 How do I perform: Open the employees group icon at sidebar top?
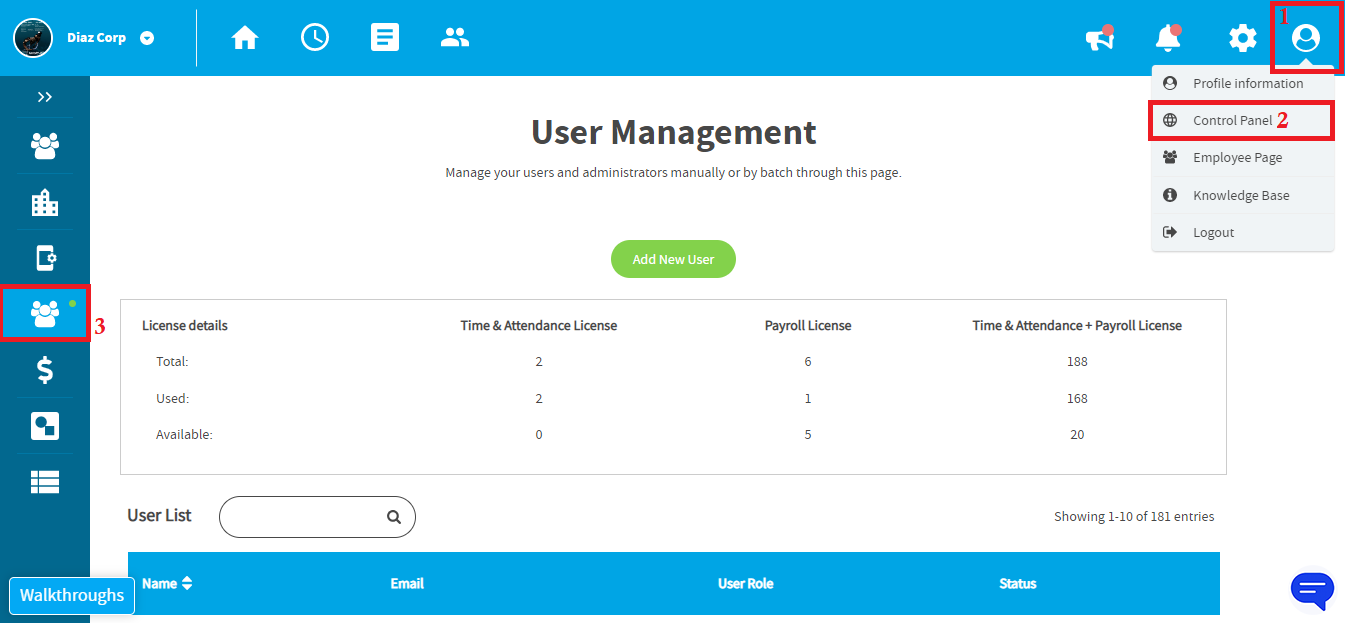pyautogui.click(x=45, y=147)
